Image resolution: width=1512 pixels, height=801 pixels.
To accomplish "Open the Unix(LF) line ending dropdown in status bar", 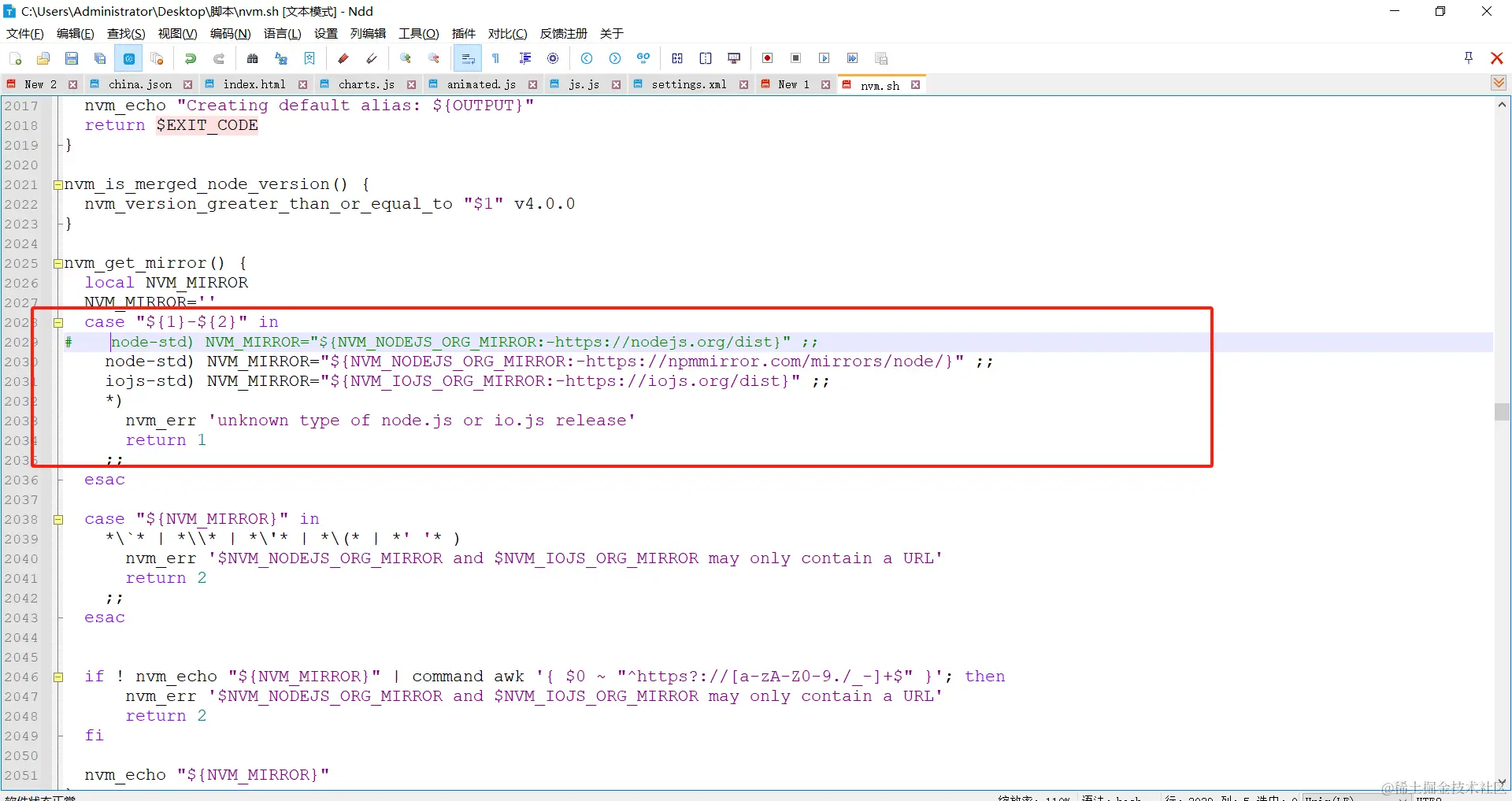I will 1354,797.
